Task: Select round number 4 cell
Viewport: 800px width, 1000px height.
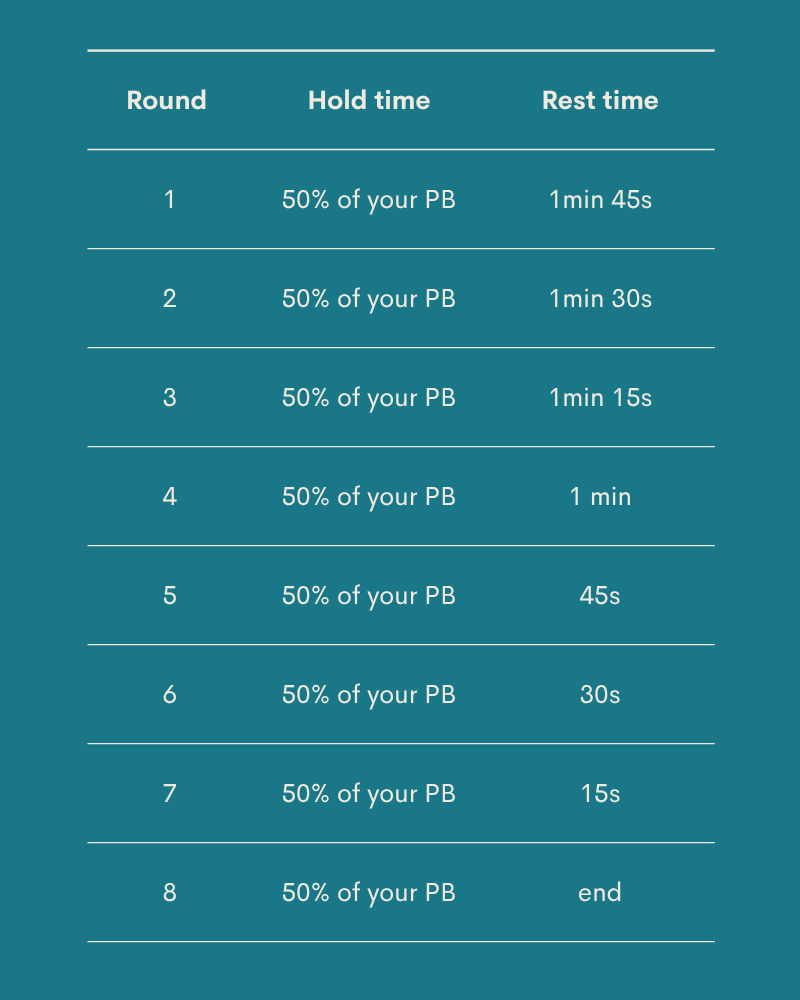Action: tap(169, 496)
